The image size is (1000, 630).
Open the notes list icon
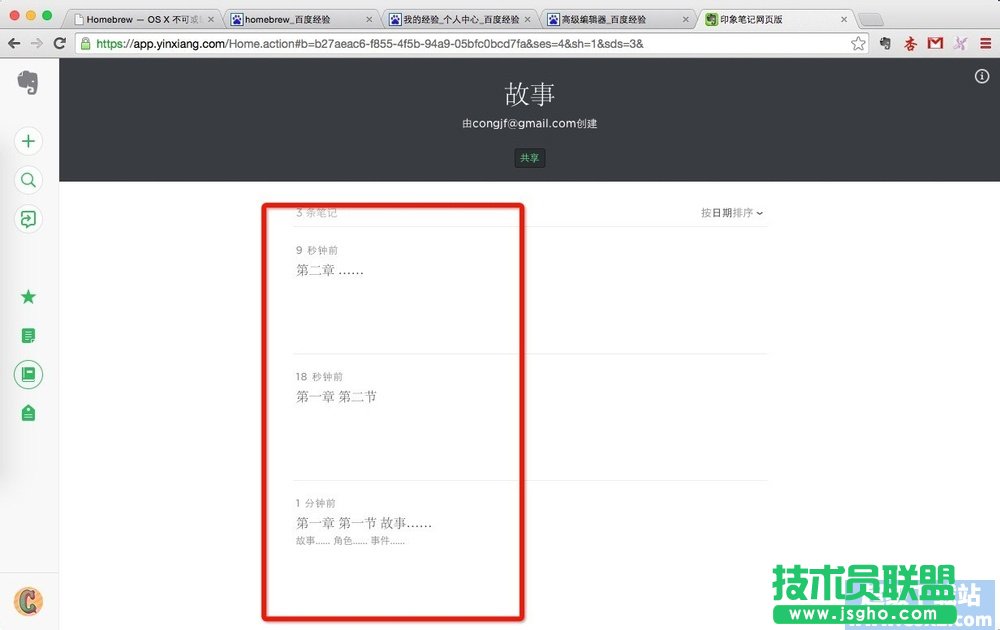pos(28,335)
